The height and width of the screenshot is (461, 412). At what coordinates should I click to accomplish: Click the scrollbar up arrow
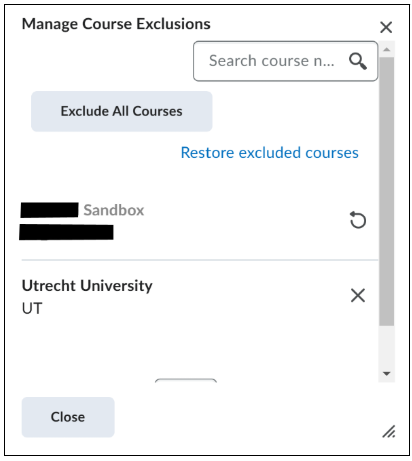(x=387, y=50)
